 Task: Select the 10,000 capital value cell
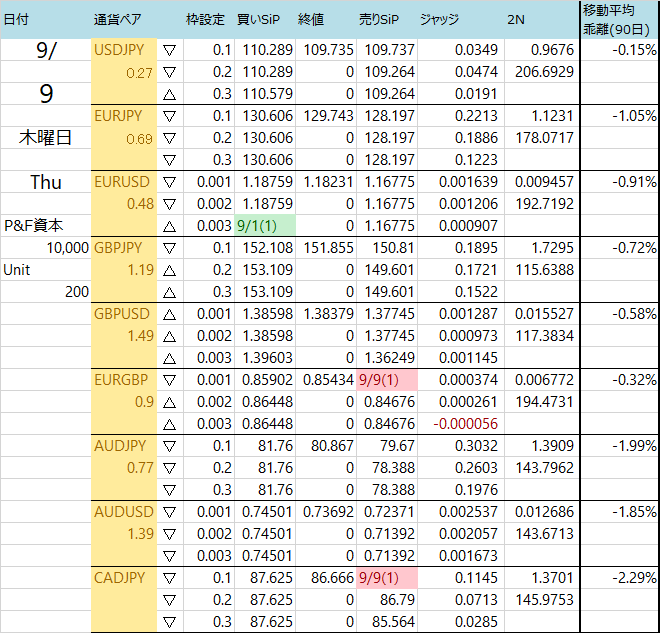pyautogui.click(x=67, y=248)
